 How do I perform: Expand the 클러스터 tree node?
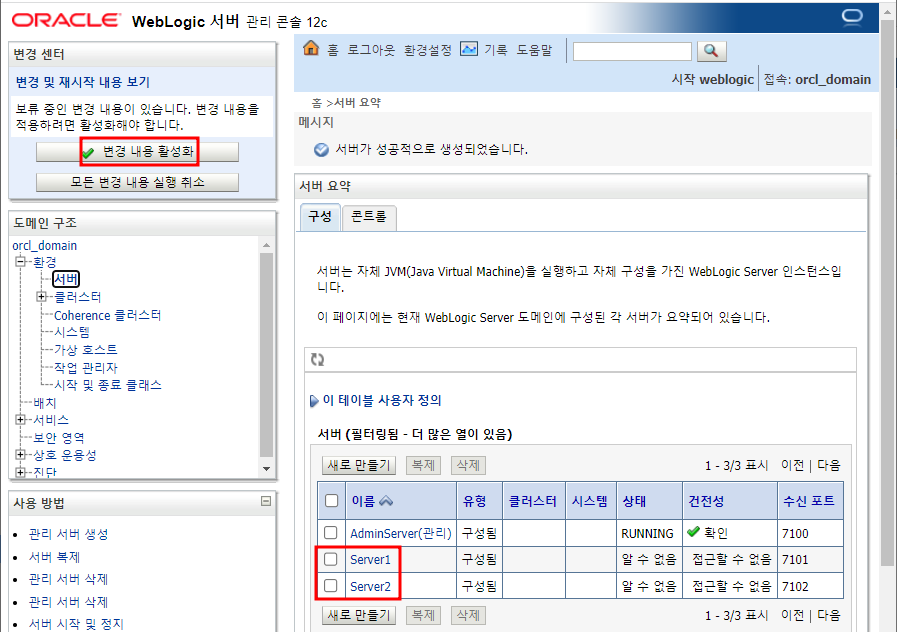pos(41,296)
